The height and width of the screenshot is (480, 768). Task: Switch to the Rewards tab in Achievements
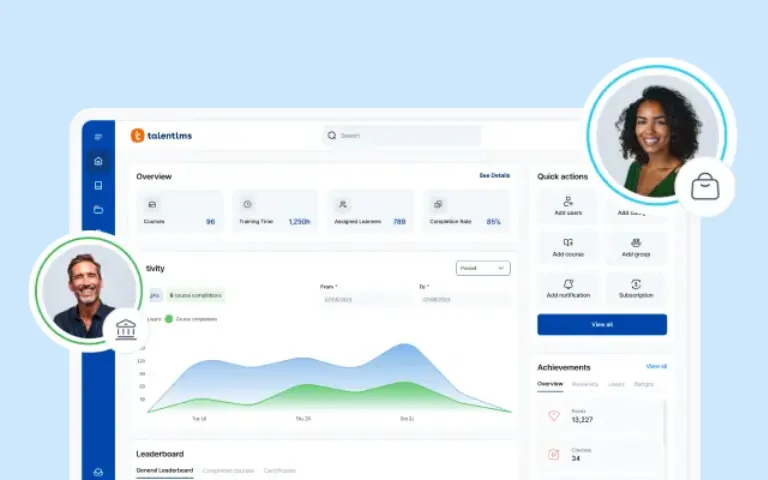click(x=585, y=384)
